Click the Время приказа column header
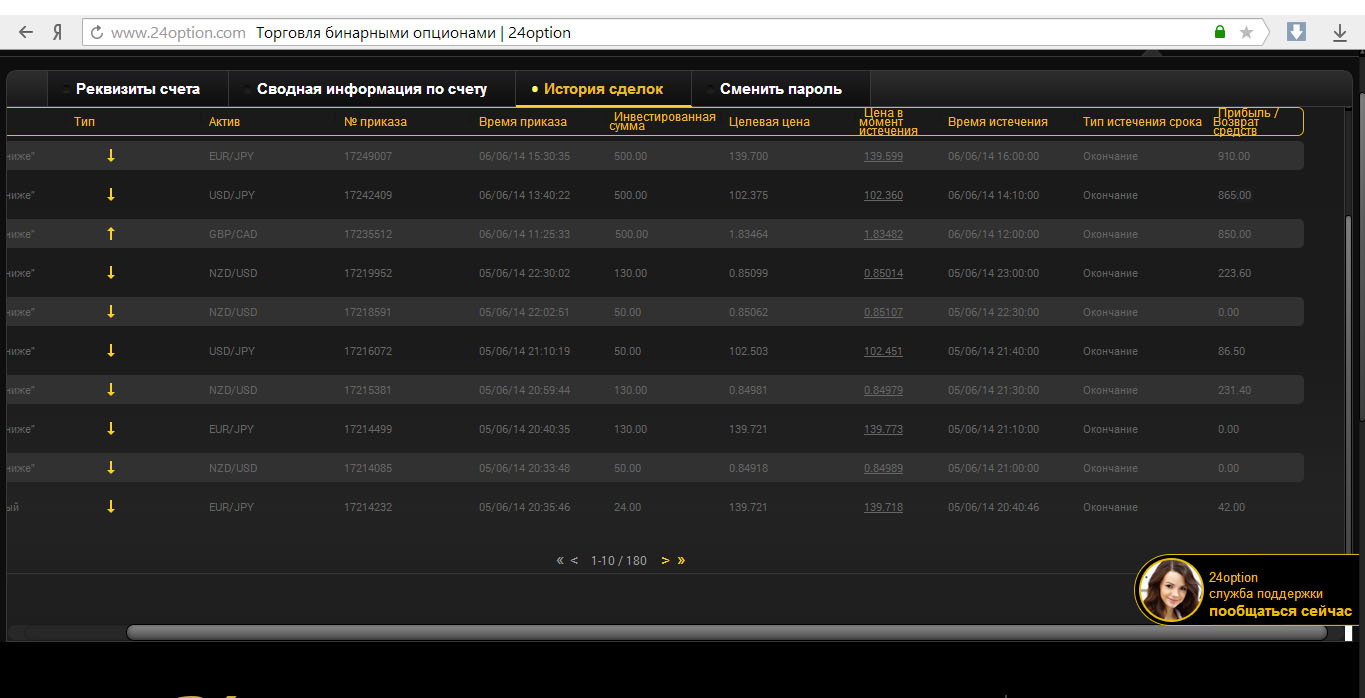Viewport: 1365px width, 698px height. pos(523,122)
